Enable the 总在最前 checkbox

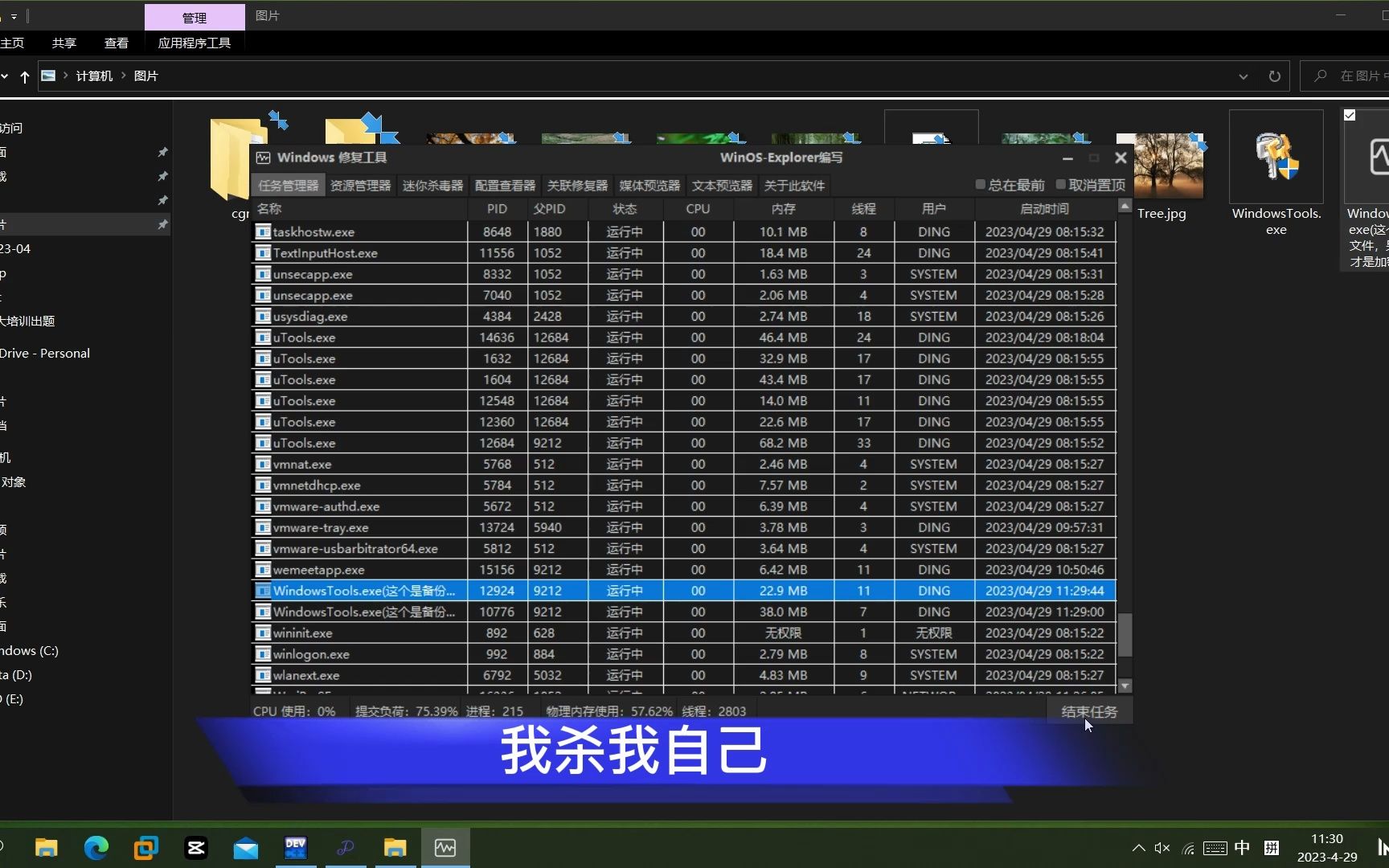(981, 185)
